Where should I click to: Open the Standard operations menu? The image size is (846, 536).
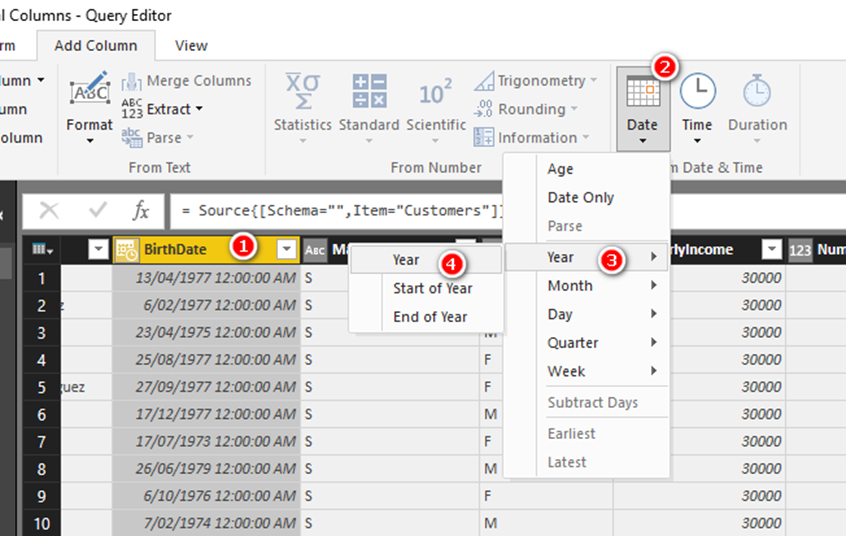tap(369, 108)
